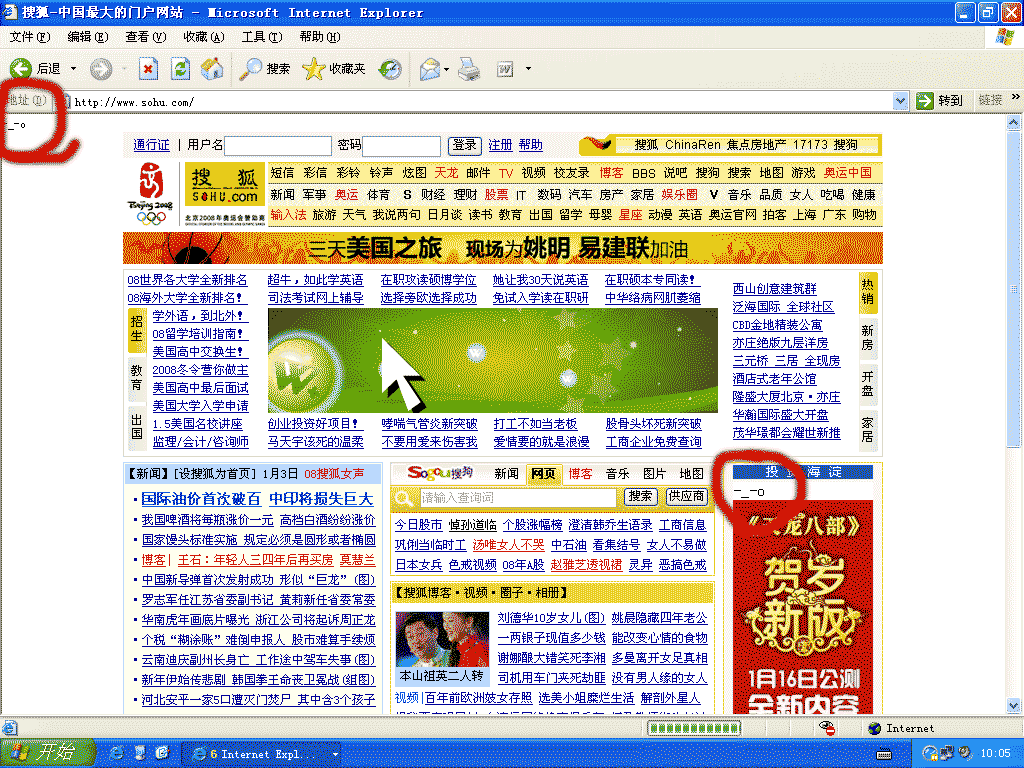Viewport: 1024px width, 768px height.
Task: Click the Back arrow icon in the toolbar
Action: pyautogui.click(x=20, y=68)
